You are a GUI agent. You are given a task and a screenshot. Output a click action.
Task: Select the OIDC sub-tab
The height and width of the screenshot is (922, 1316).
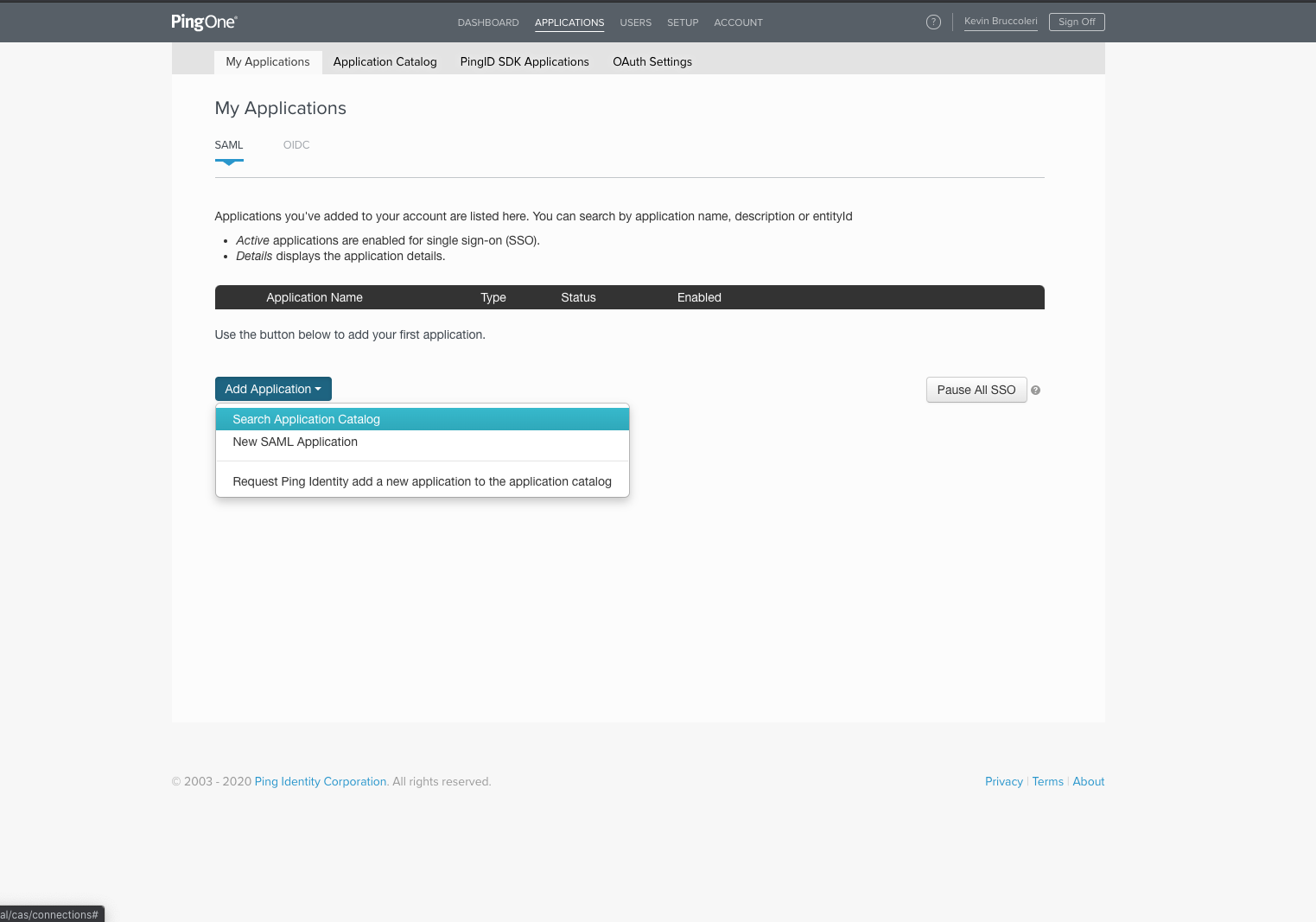[x=296, y=145]
